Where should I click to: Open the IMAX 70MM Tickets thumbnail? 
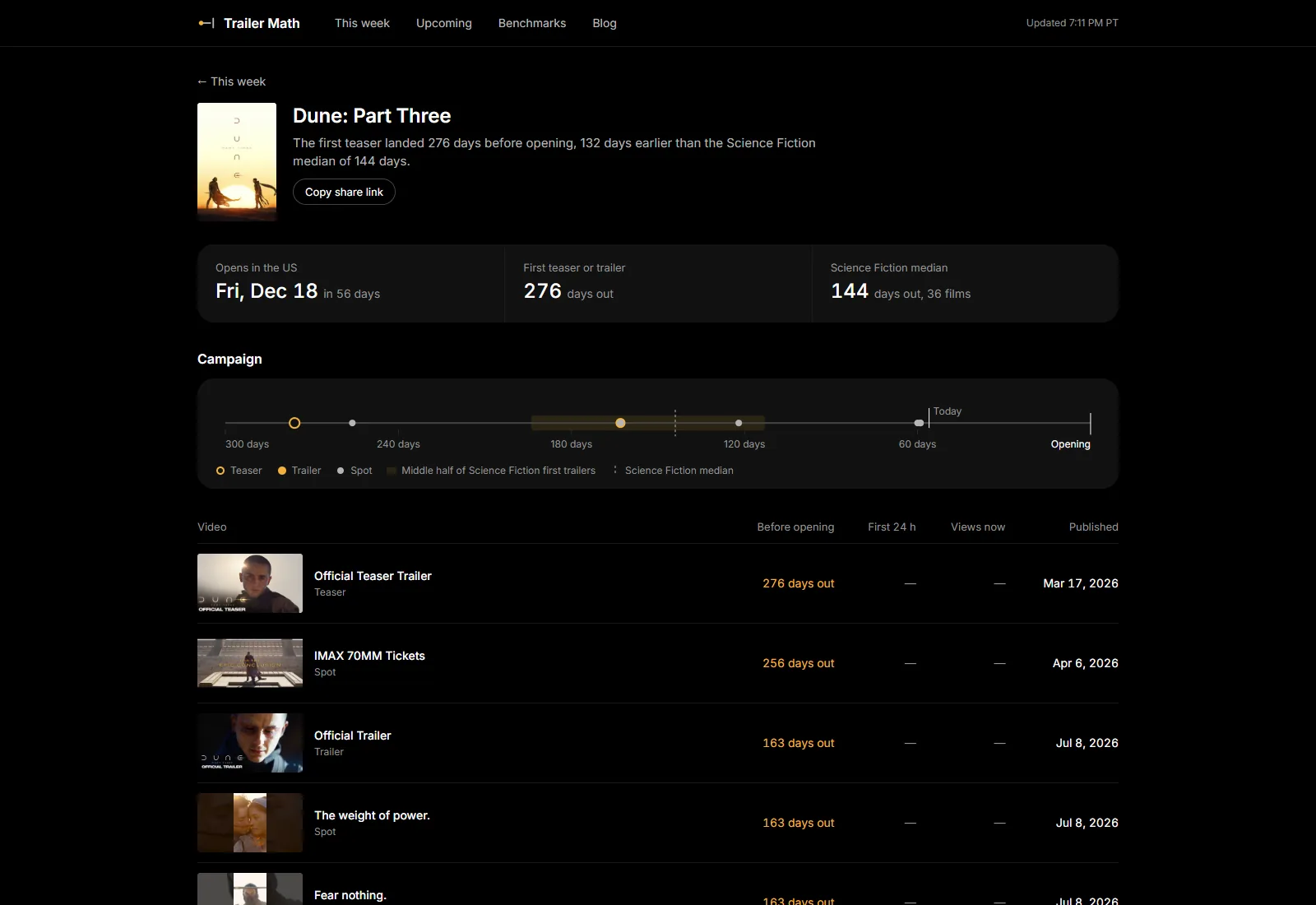250,663
